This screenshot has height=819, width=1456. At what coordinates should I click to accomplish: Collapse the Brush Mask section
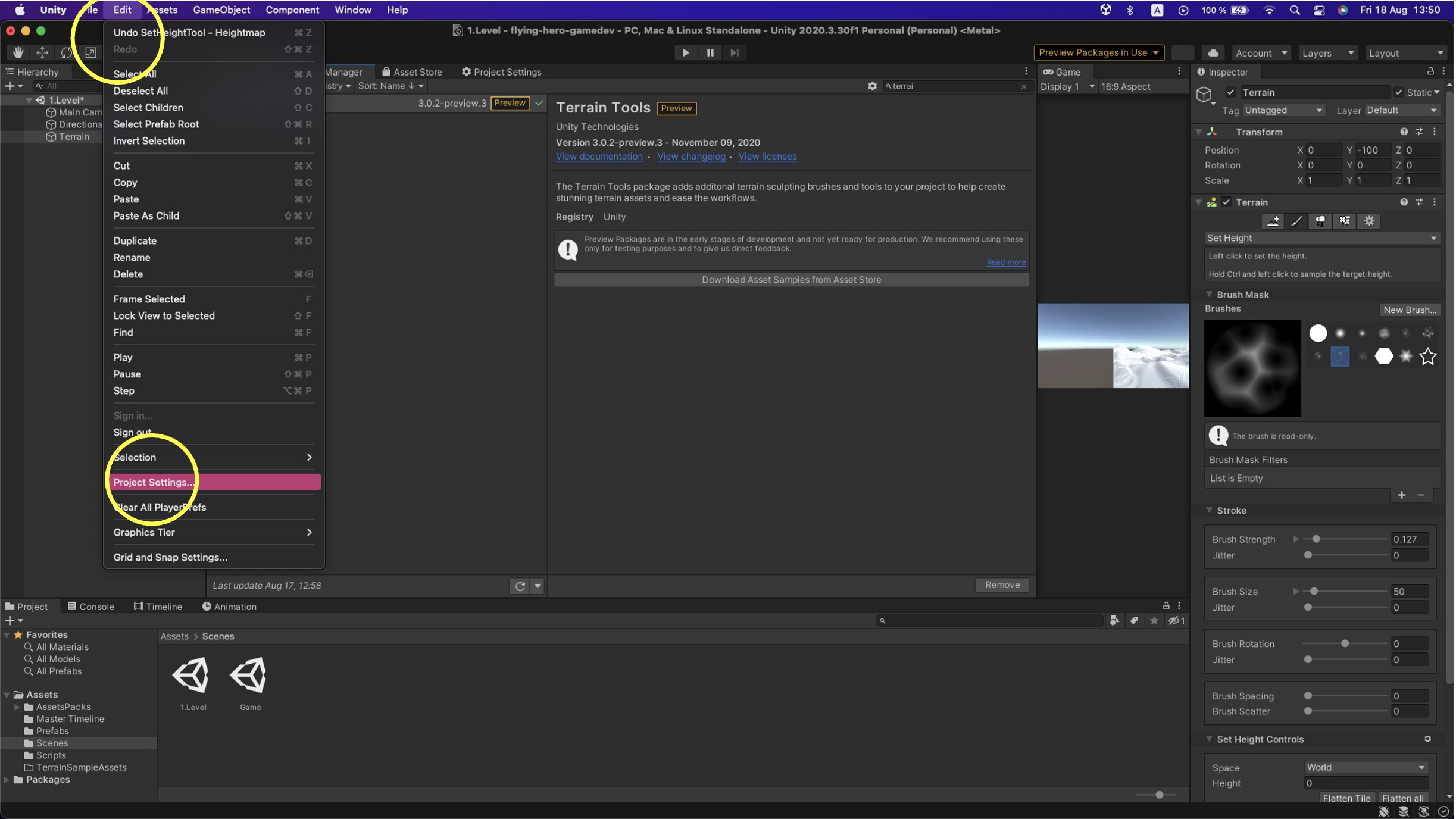pos(1209,295)
